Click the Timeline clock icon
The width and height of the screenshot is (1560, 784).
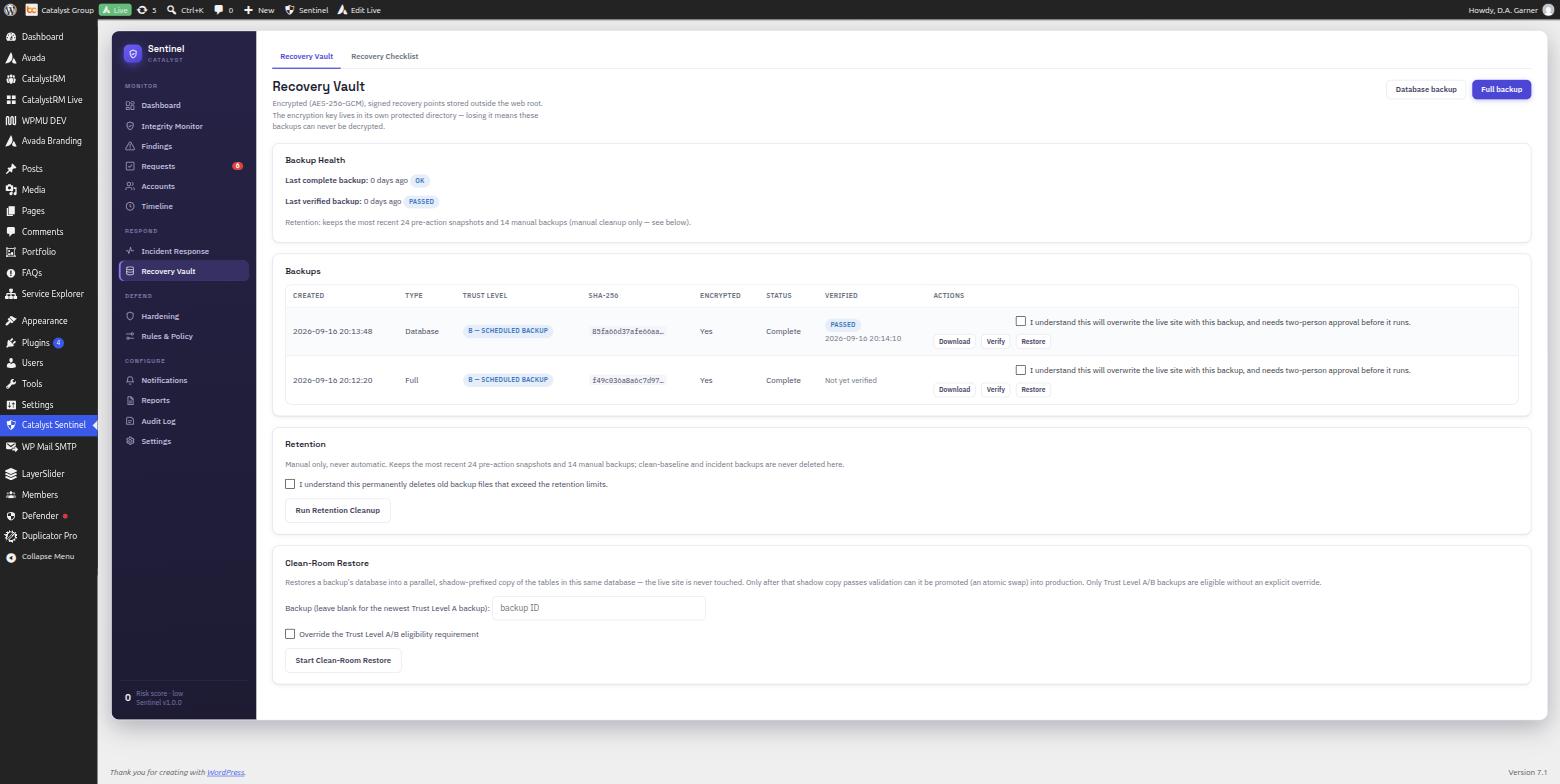130,206
